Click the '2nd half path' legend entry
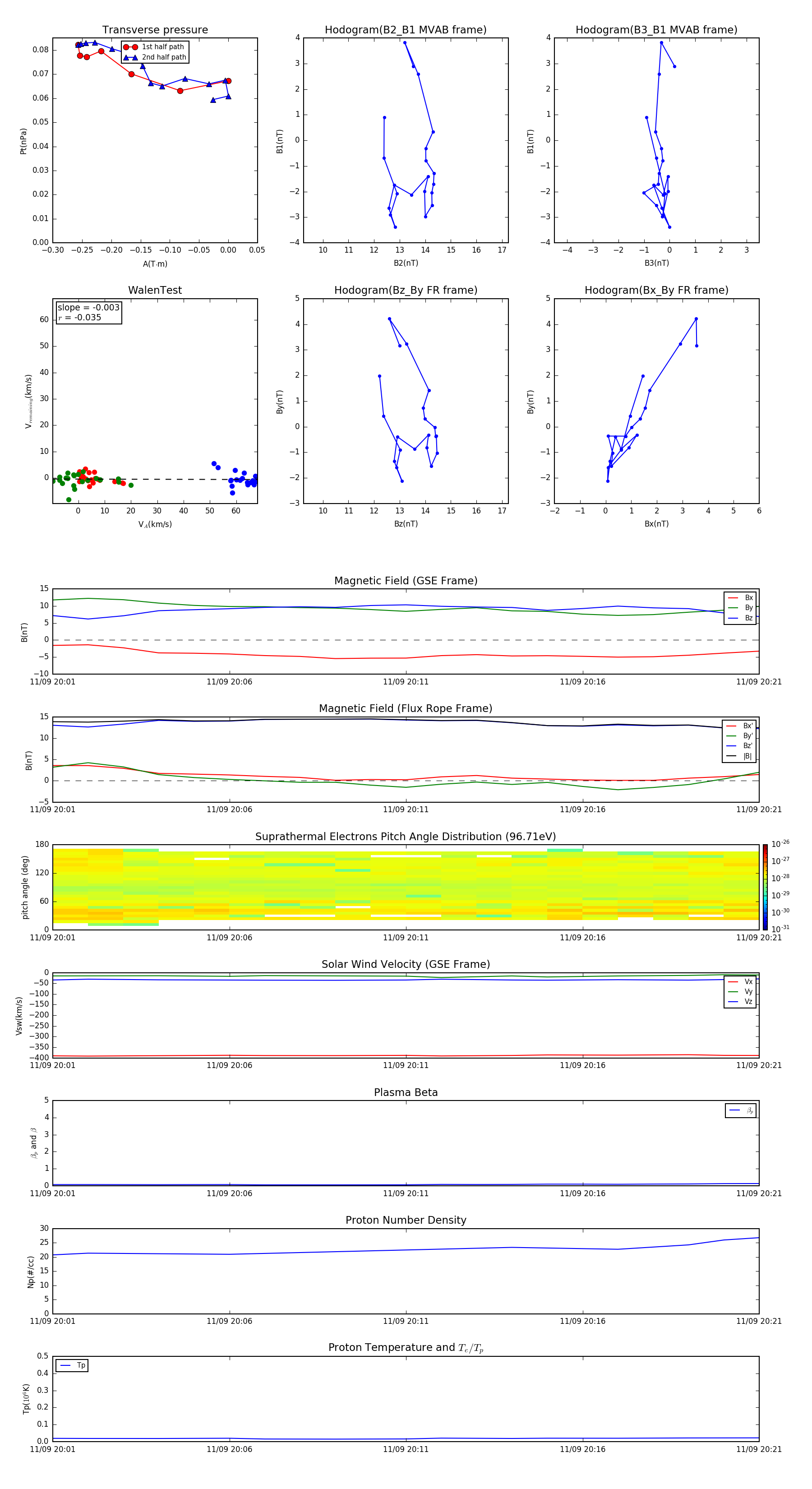The image size is (812, 1489). [155, 57]
